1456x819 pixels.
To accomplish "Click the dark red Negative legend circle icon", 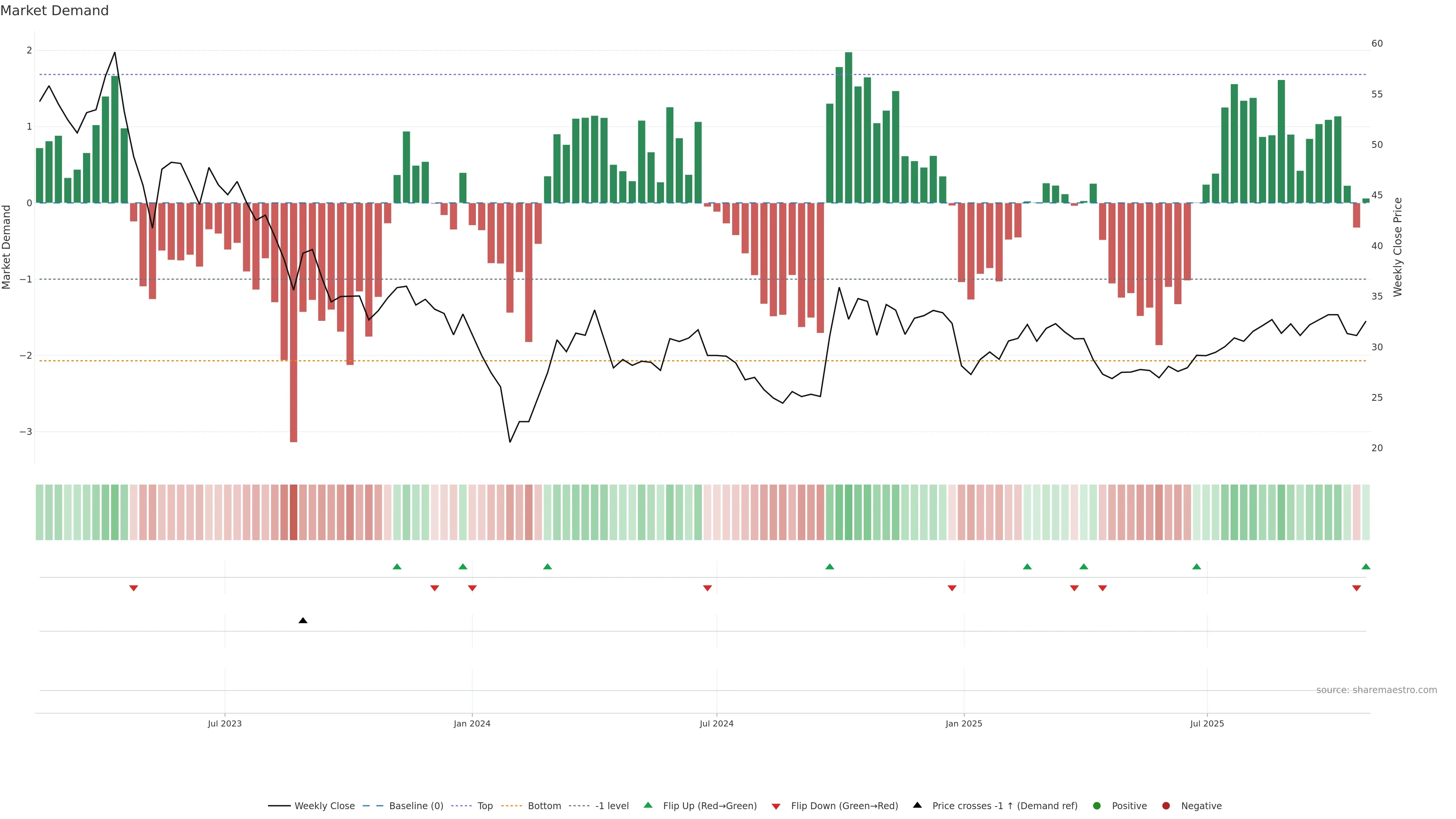I will click(x=1166, y=806).
